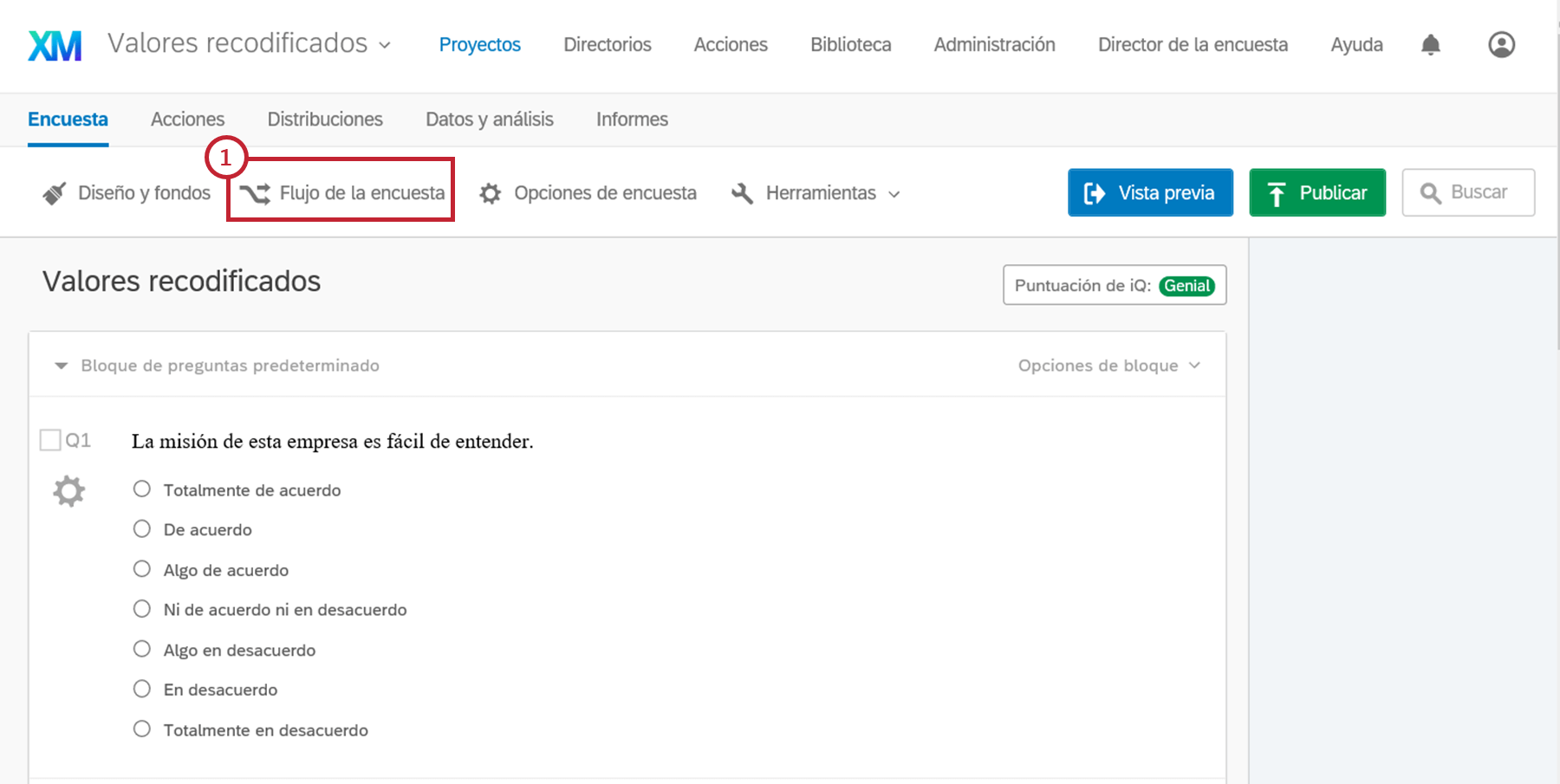Click the Publicar button
Viewport: 1560px width, 784px height.
(1317, 192)
